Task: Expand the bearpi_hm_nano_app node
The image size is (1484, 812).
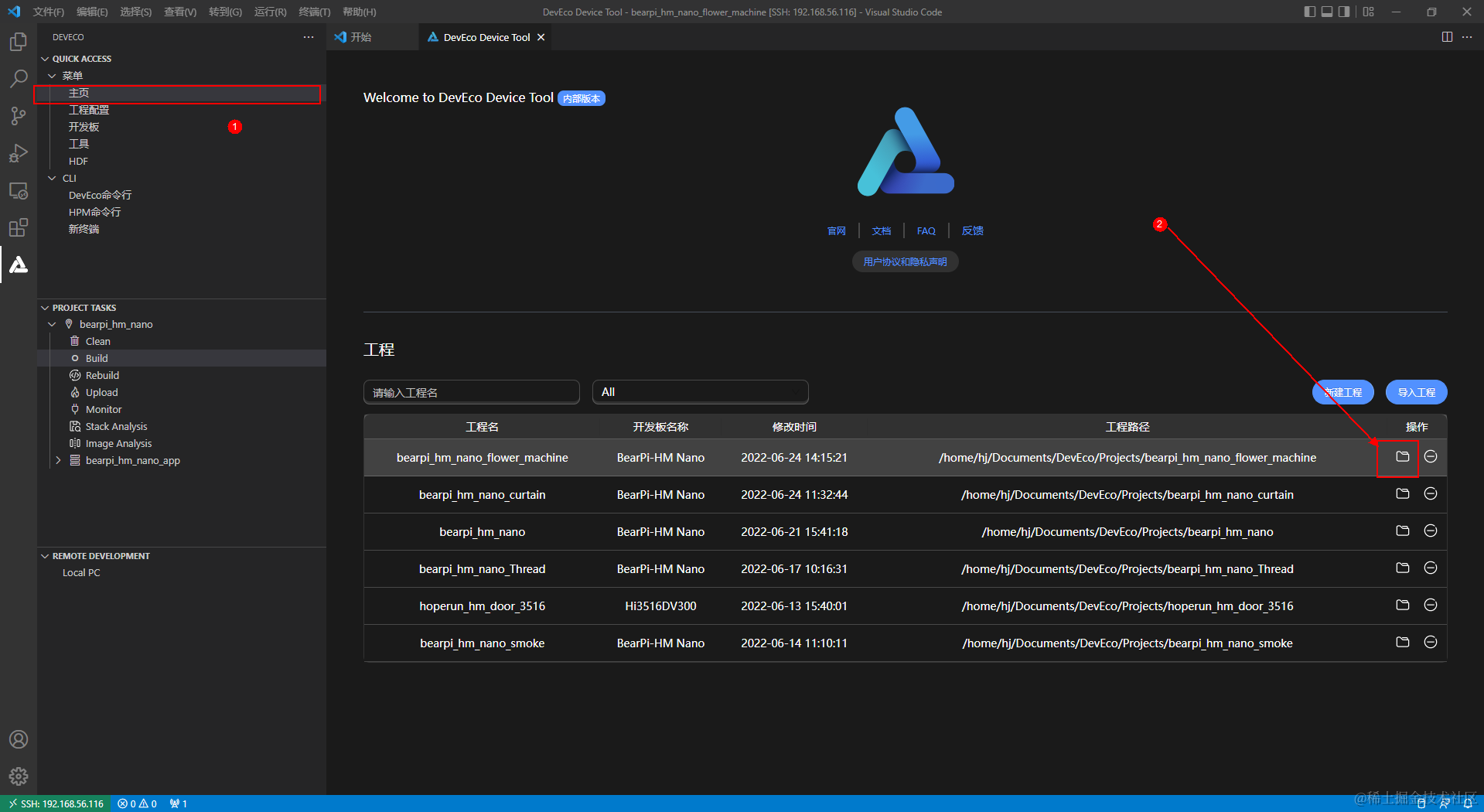Action: [58, 460]
